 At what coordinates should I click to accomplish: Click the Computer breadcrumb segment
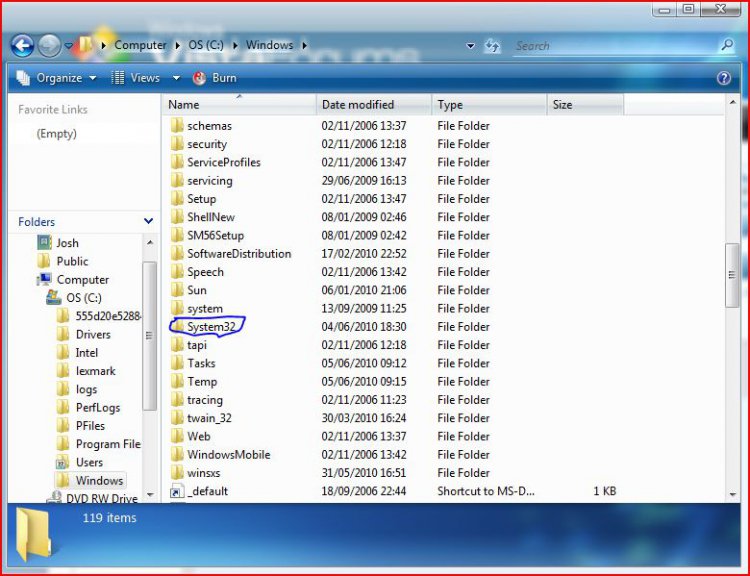(140, 45)
